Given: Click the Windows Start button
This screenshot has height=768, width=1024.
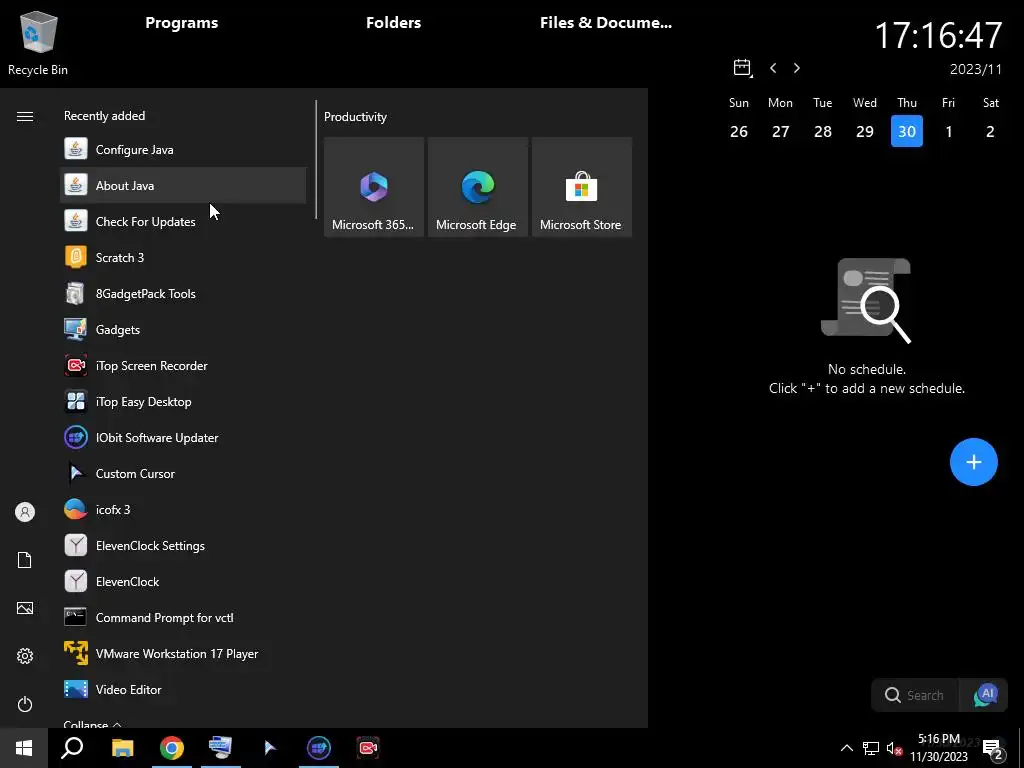Looking at the screenshot, I should [x=24, y=748].
